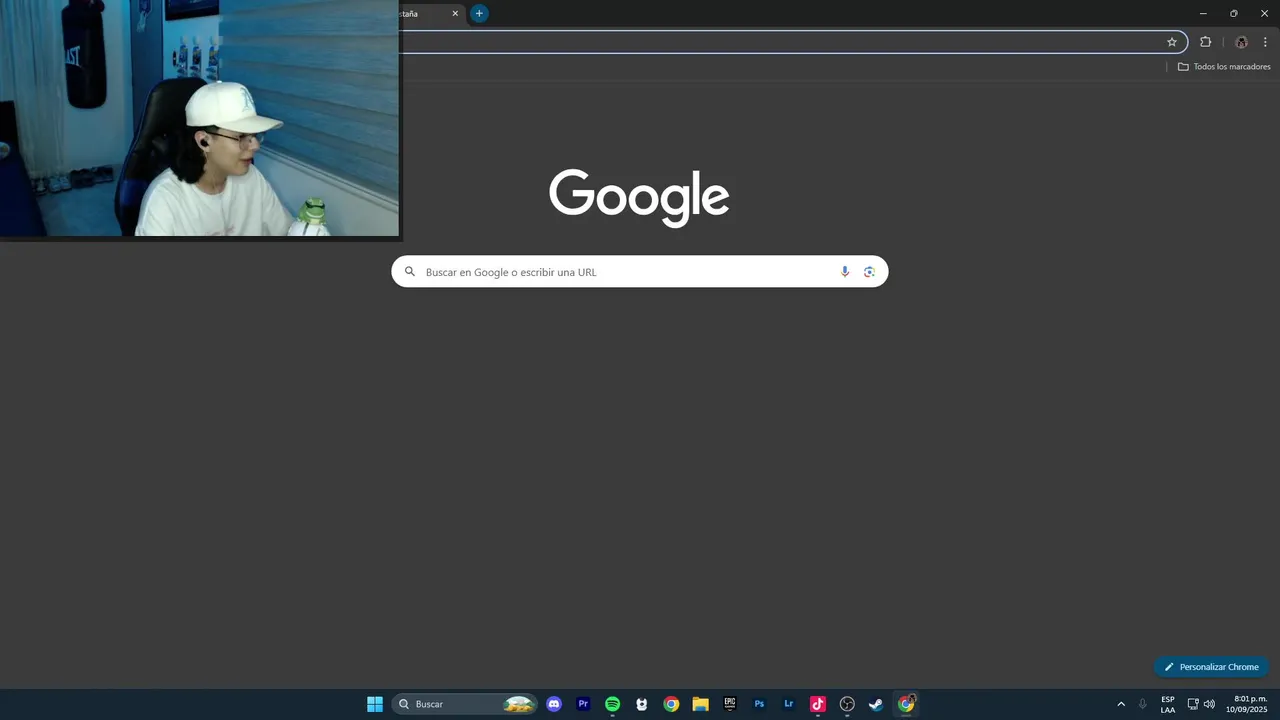
Task: Open Spotify from the taskbar
Action: pos(612,704)
